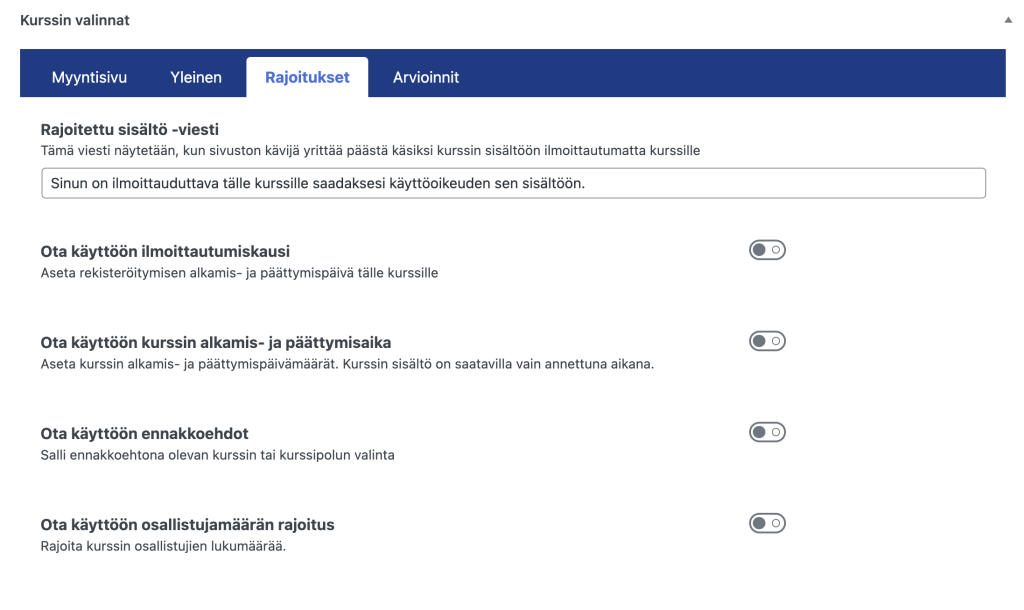
Task: Toggle the ennakkoehdot switch on
Action: coord(767,433)
